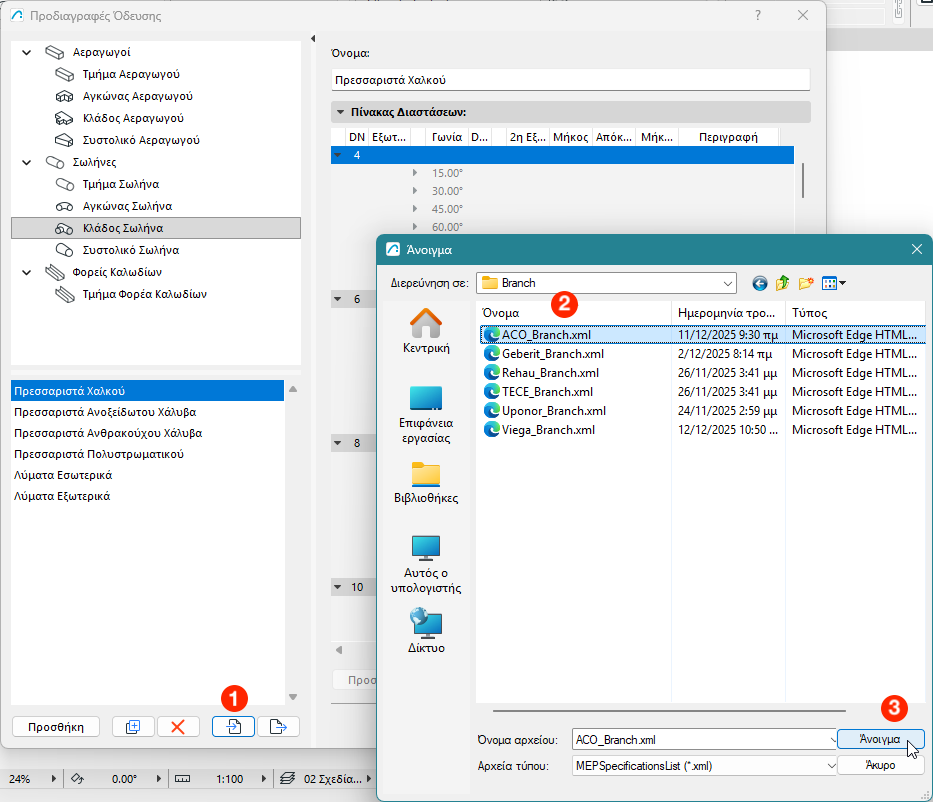Screen dimensions: 933x802
Task: Select Geberit_Branch.xml file
Action: click(x=553, y=353)
